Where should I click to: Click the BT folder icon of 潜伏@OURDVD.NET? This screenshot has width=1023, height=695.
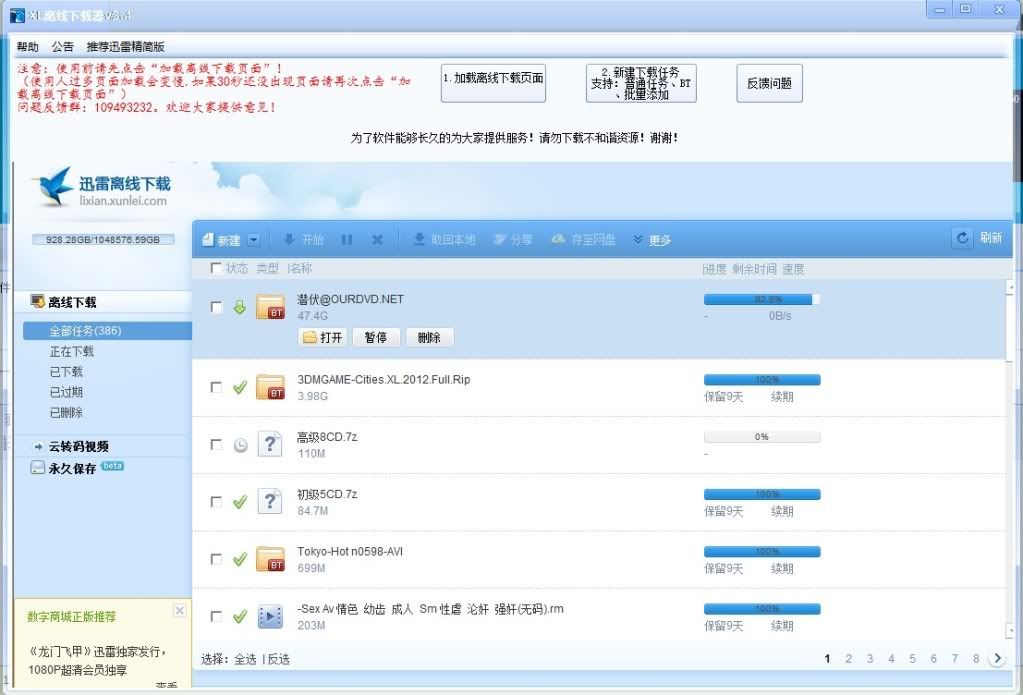click(270, 307)
